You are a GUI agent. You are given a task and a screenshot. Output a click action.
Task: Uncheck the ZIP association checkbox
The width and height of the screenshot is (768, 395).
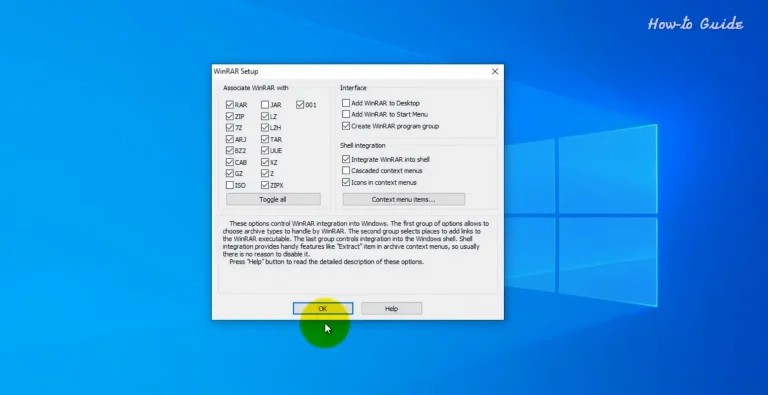(230, 117)
